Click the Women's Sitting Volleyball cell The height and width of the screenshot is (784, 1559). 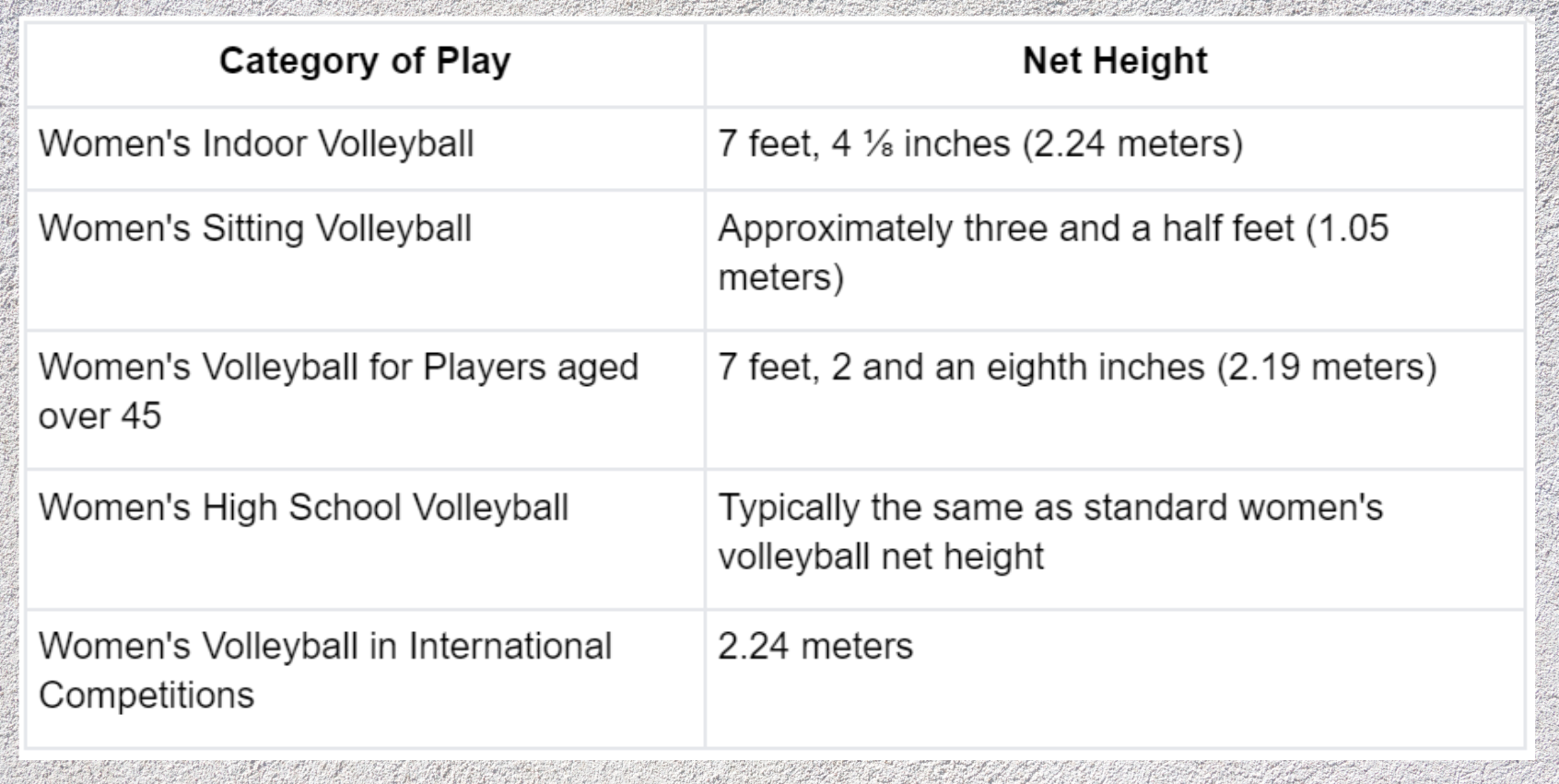pyautogui.click(x=255, y=229)
